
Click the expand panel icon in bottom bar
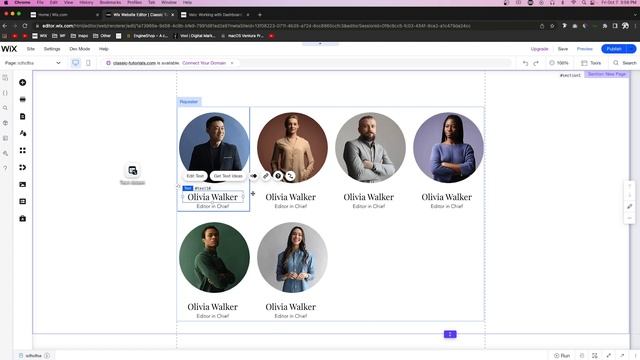click(x=609, y=356)
